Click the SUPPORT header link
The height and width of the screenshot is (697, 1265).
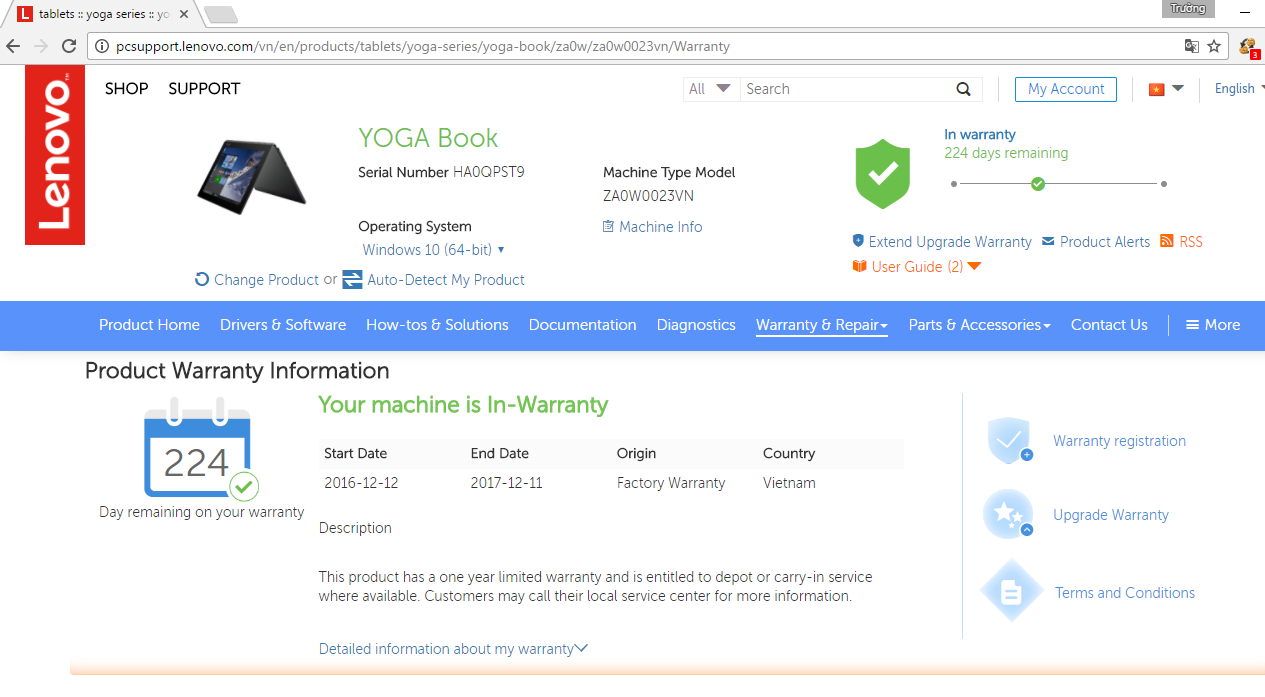click(204, 89)
